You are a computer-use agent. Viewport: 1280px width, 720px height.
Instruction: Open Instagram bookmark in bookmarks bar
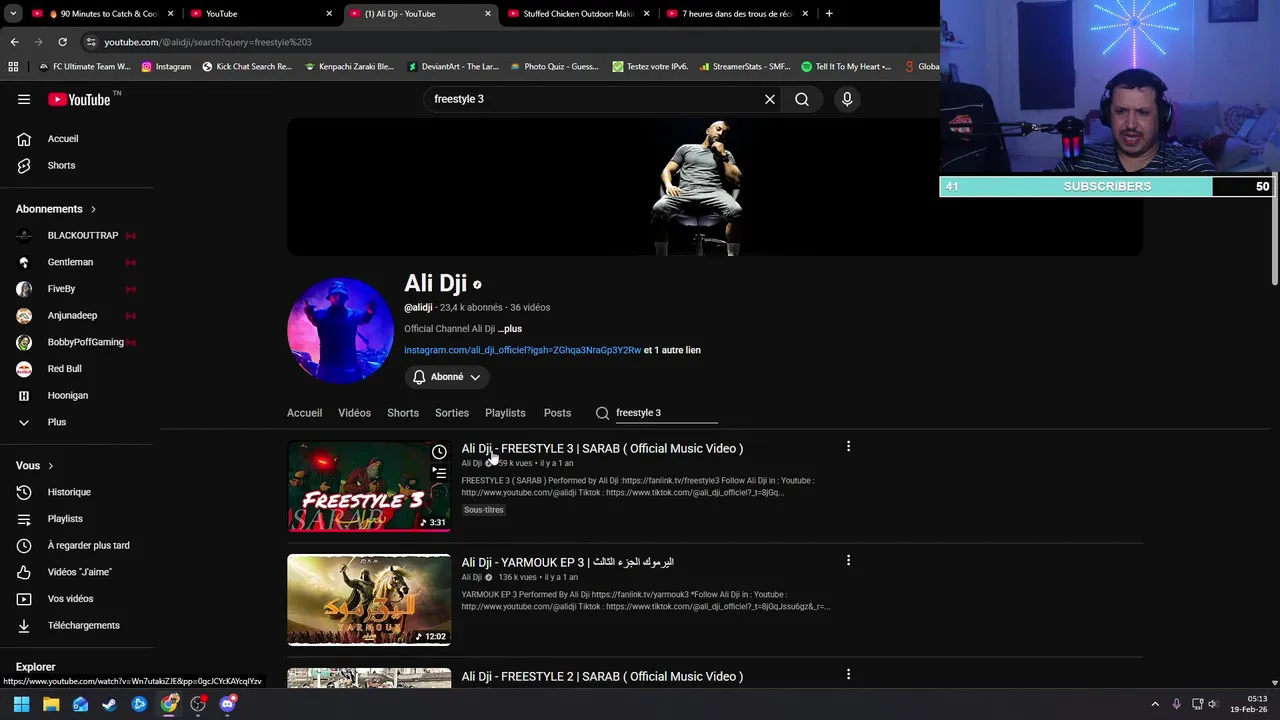coord(166,67)
